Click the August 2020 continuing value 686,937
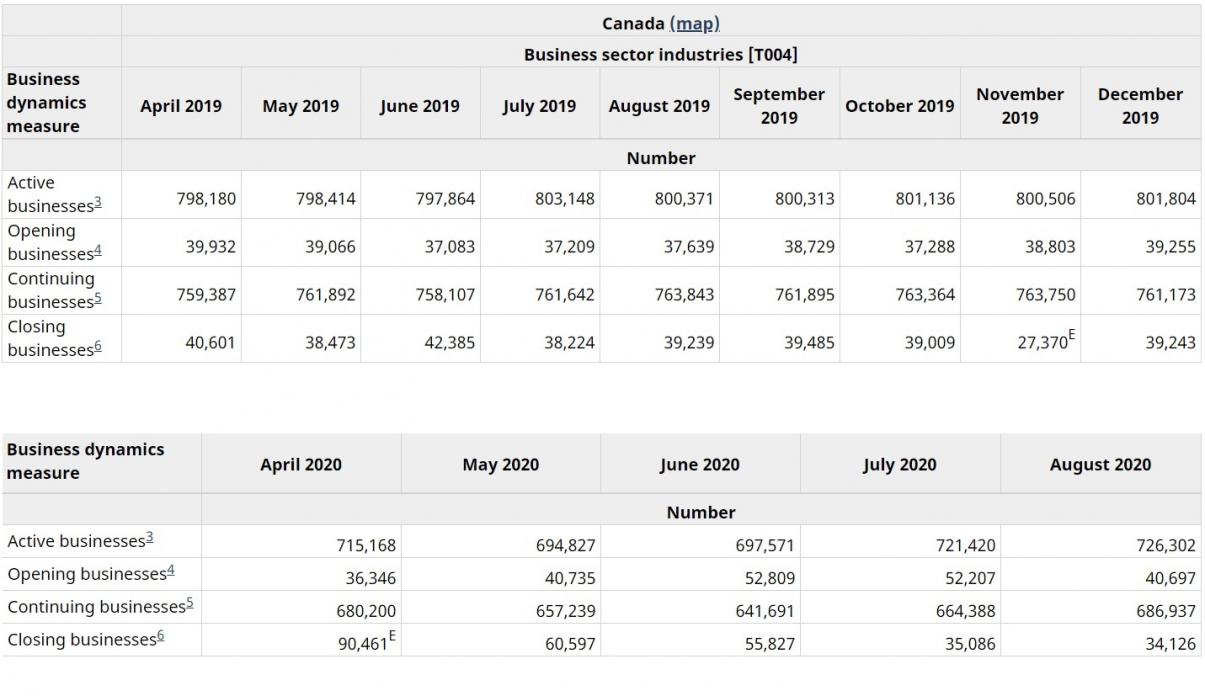The image size is (1205, 696). [1166, 611]
